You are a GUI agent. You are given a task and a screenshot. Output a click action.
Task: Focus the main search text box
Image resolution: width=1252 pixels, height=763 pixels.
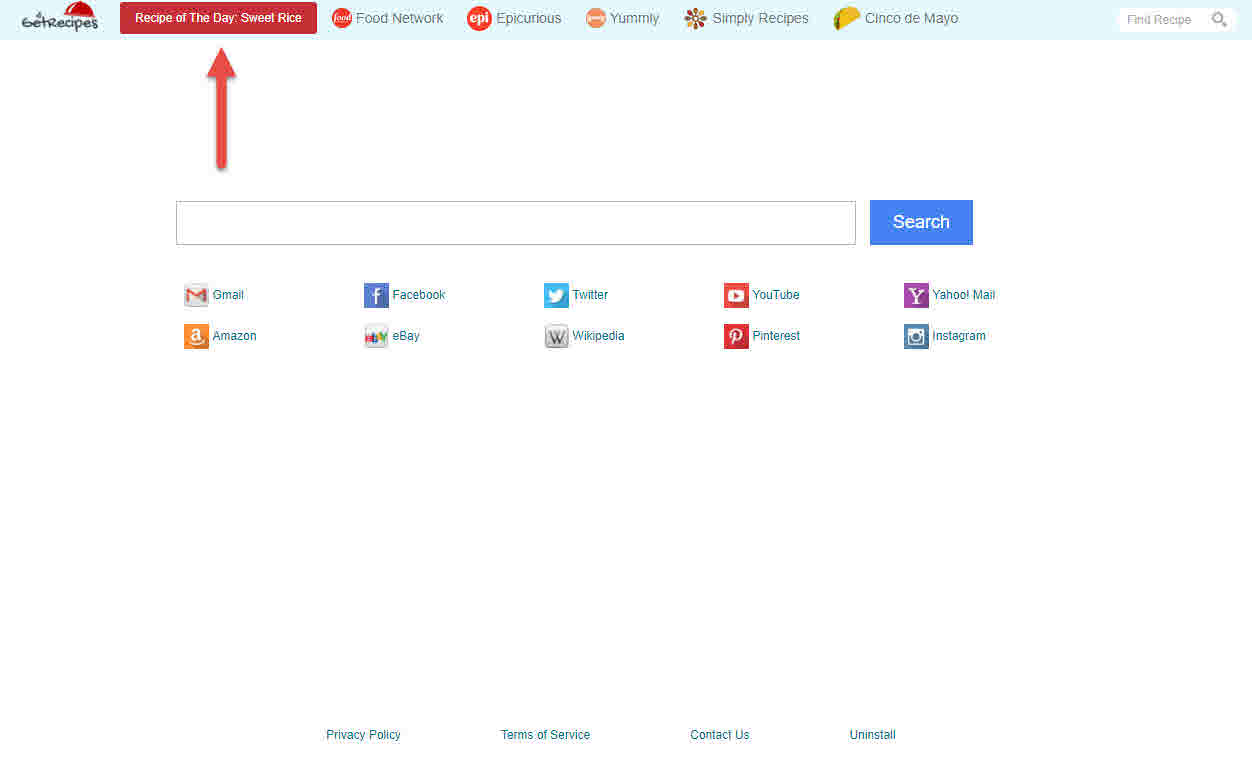tap(515, 222)
